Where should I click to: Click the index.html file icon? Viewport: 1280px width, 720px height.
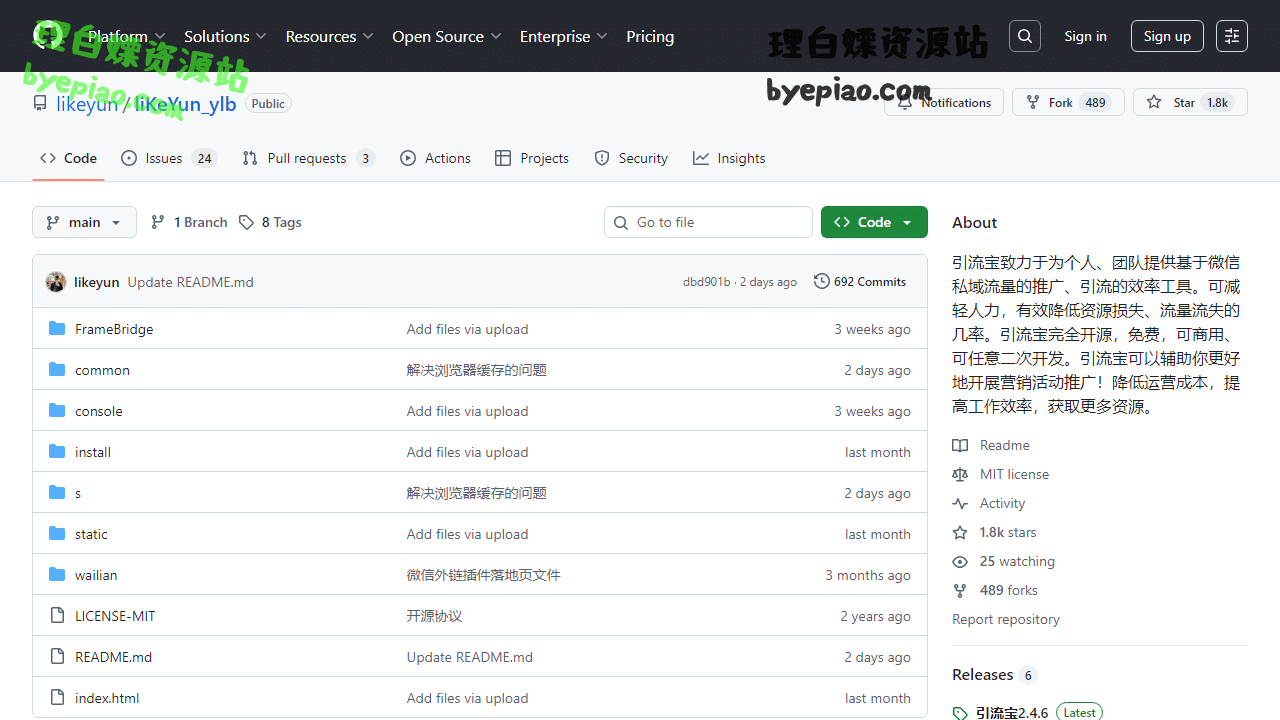click(57, 698)
